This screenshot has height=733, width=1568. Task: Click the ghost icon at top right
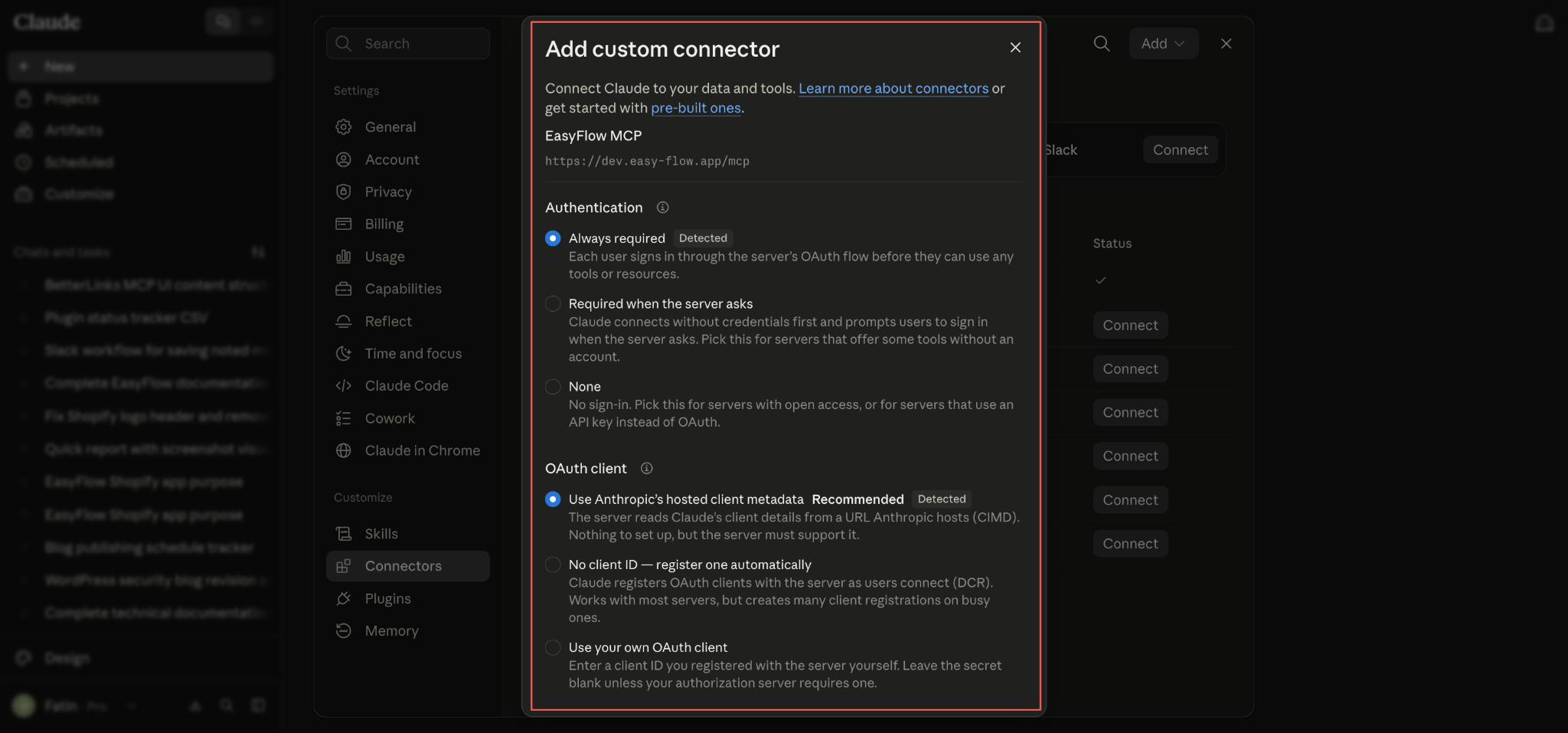pyautogui.click(x=1545, y=24)
